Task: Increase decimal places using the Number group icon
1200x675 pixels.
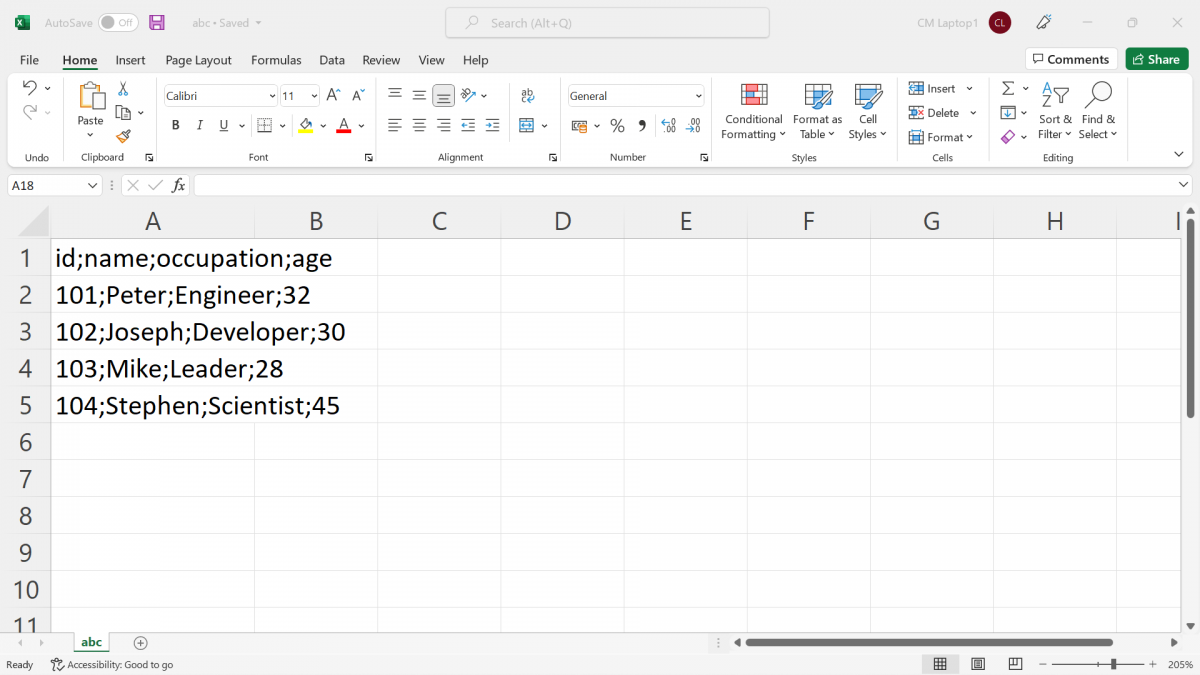Action: (x=668, y=125)
